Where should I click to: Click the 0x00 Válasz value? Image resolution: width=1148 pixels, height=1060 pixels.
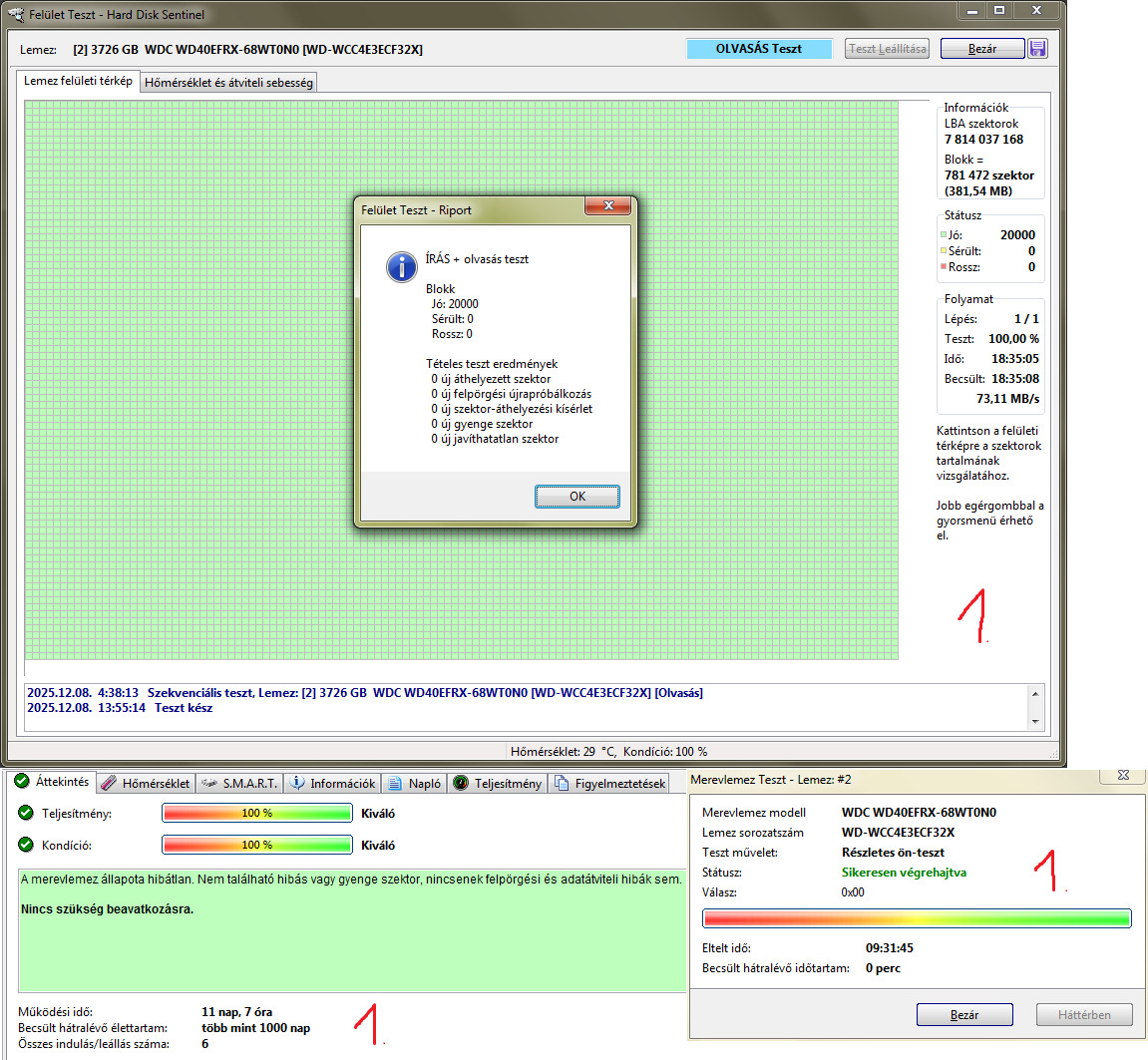[852, 891]
